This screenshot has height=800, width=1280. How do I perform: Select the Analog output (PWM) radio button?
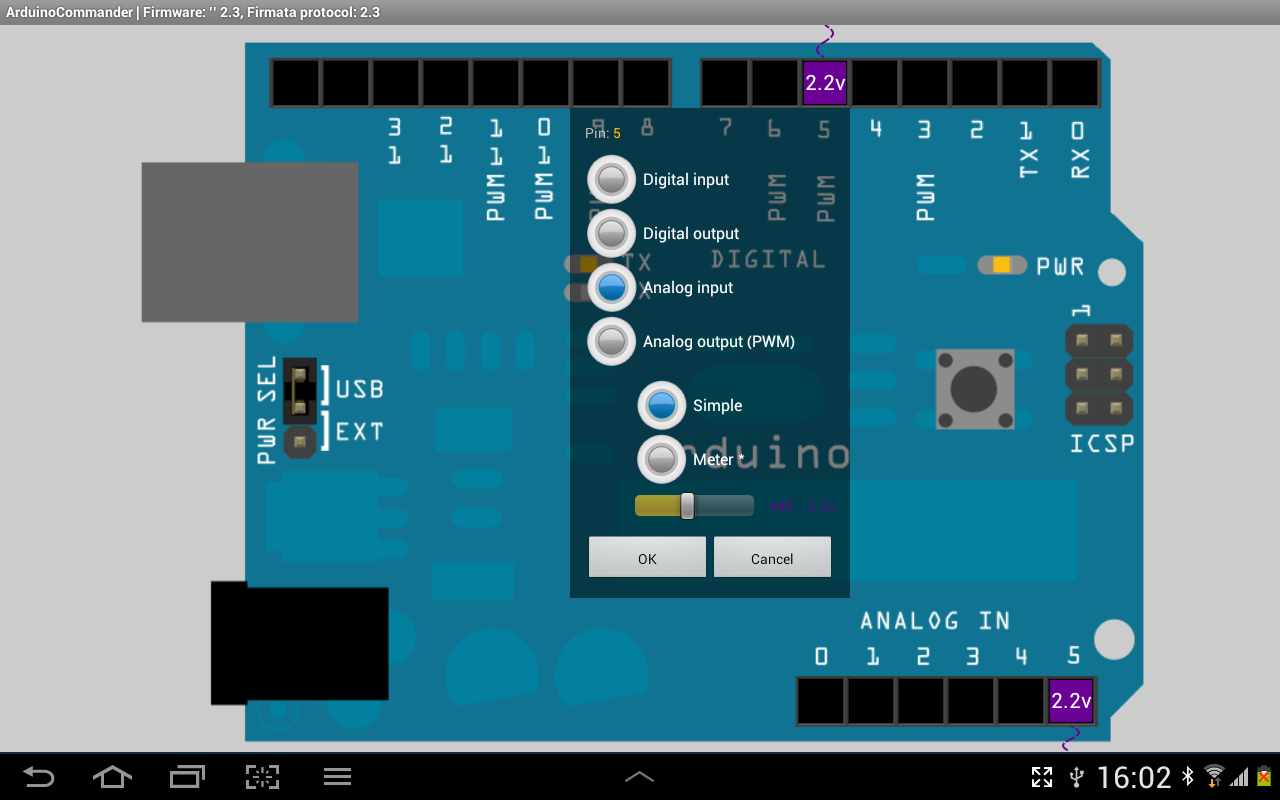[611, 342]
